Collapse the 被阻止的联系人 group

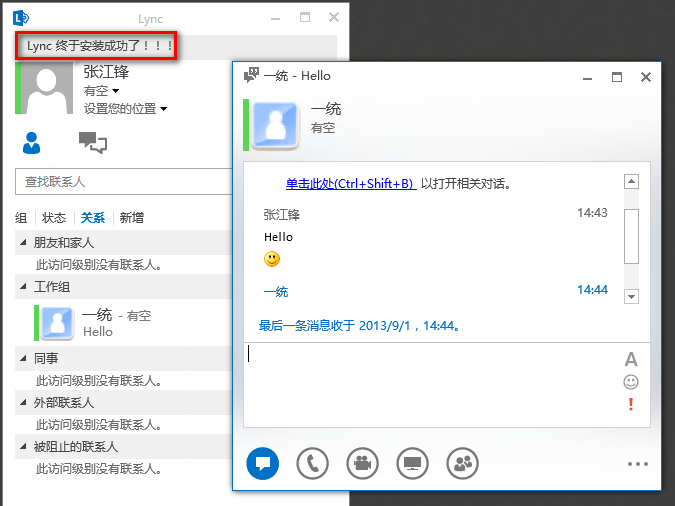pyautogui.click(x=23, y=447)
